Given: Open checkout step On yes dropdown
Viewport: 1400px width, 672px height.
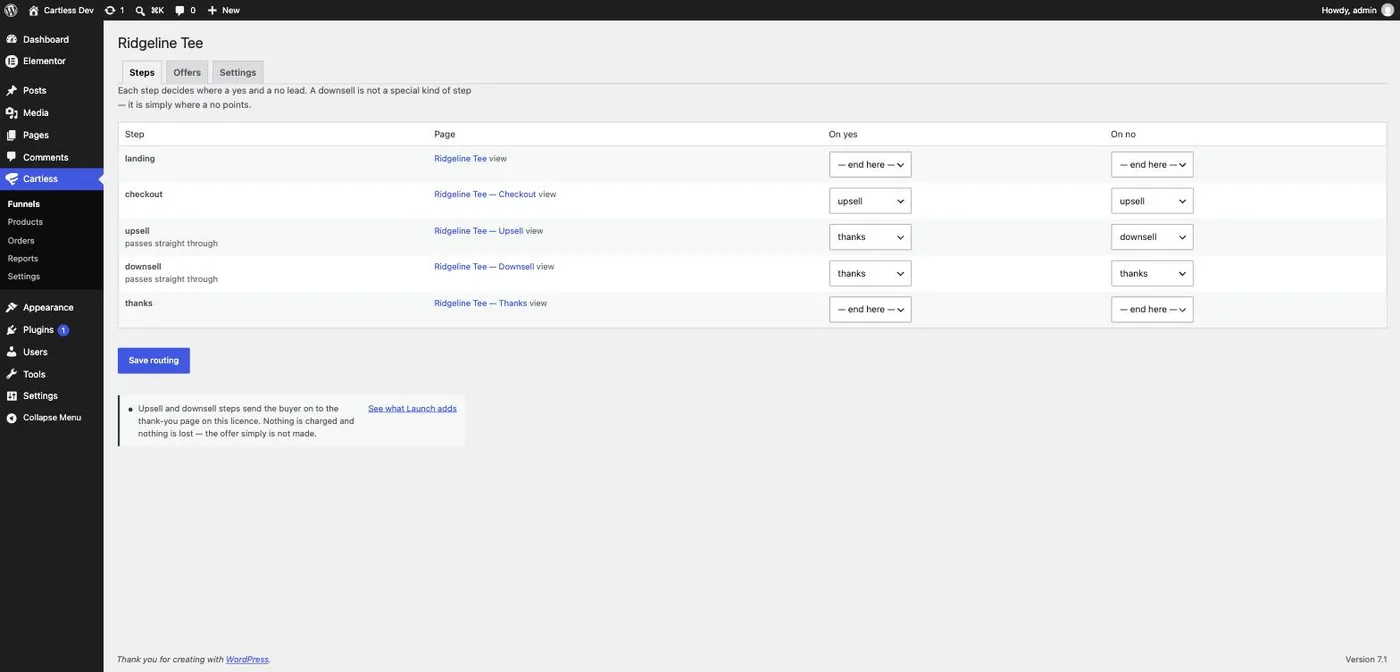Looking at the screenshot, I should pyautogui.click(x=870, y=201).
